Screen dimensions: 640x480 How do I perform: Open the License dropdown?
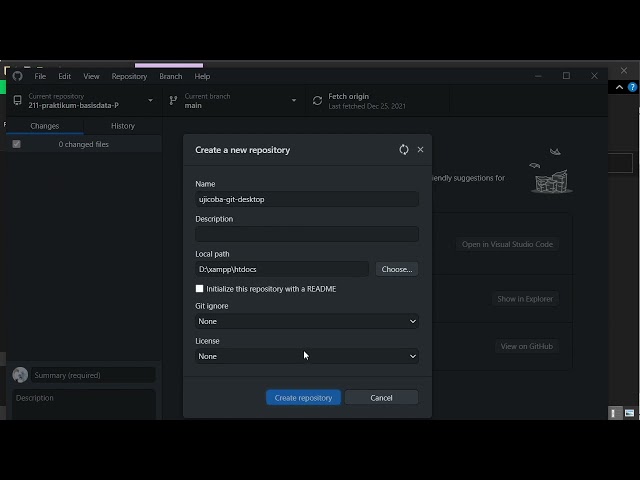pos(307,356)
